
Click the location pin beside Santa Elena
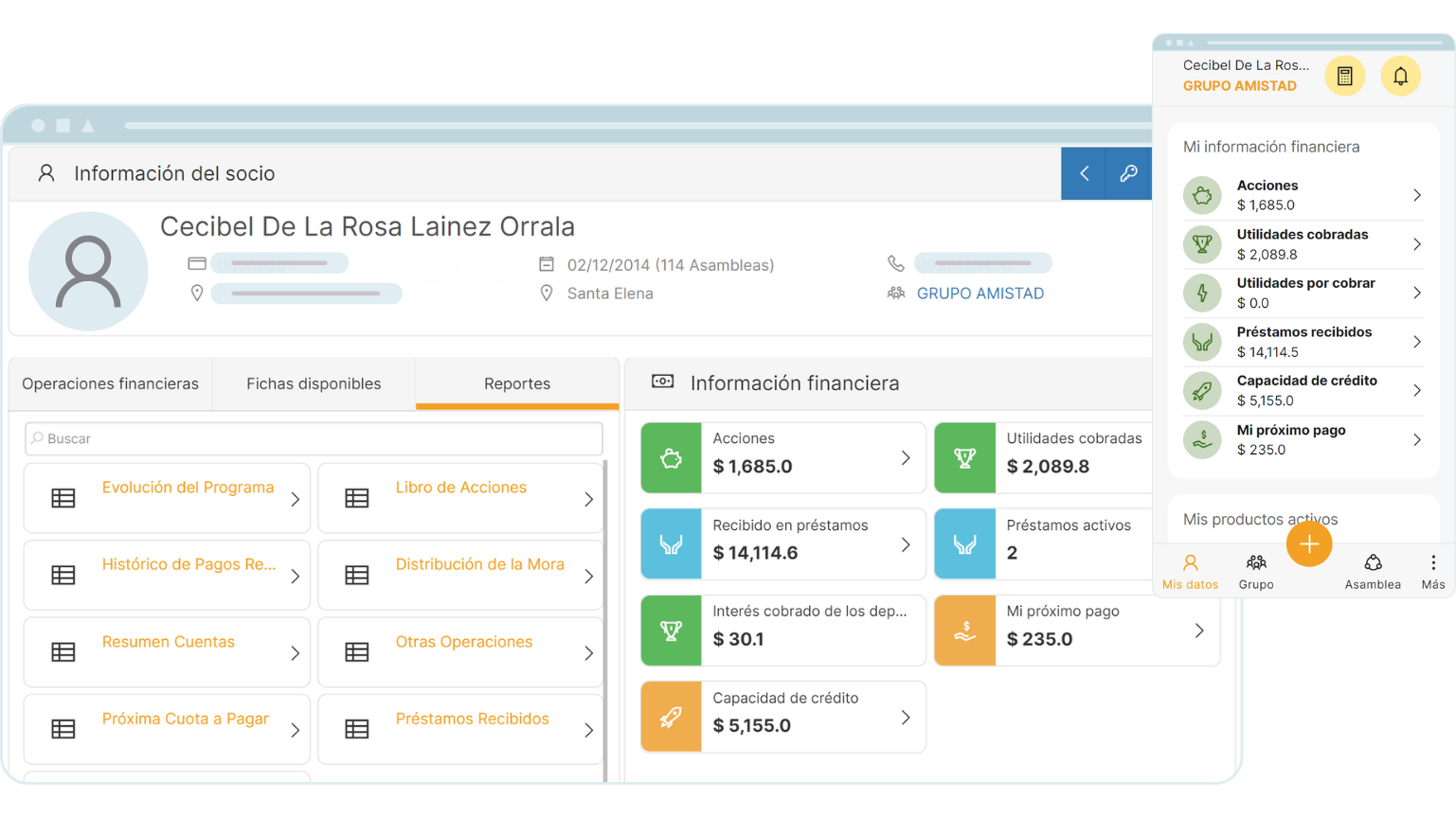click(547, 293)
